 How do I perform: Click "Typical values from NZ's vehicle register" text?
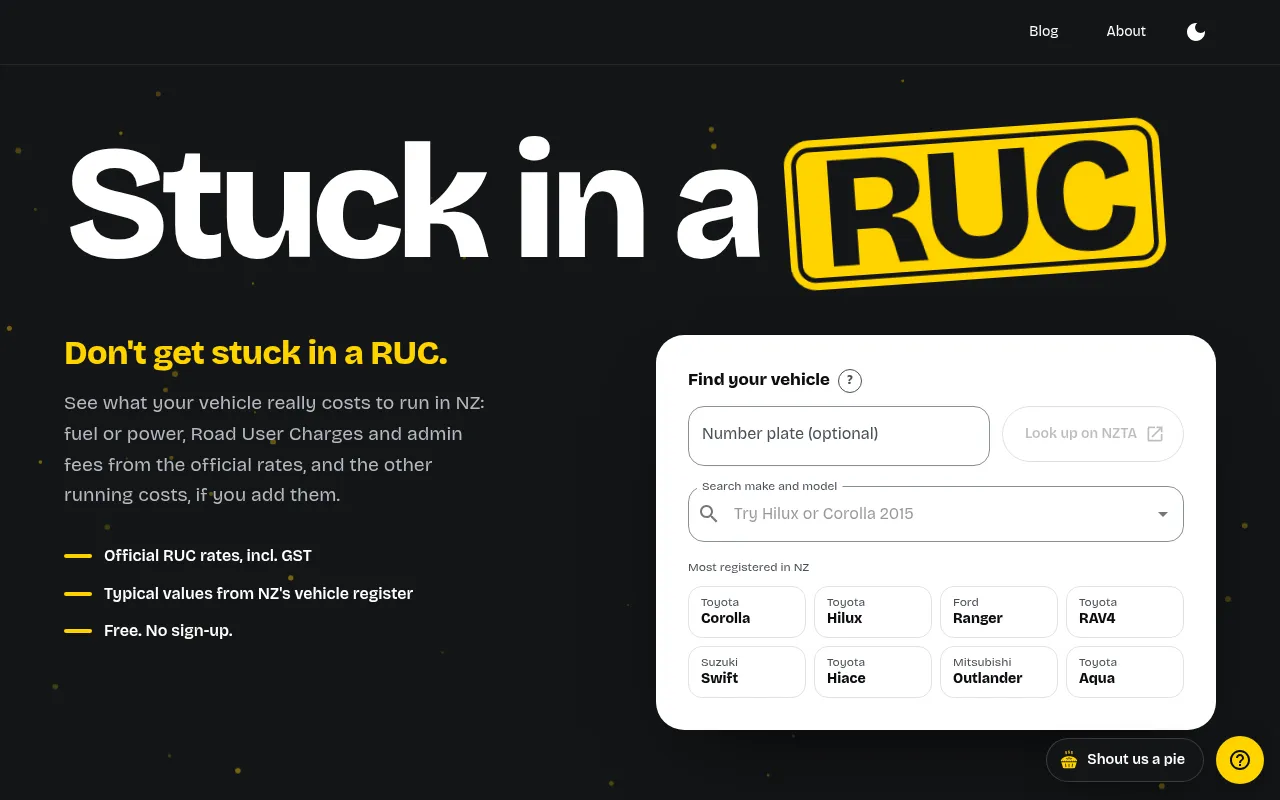[258, 594]
